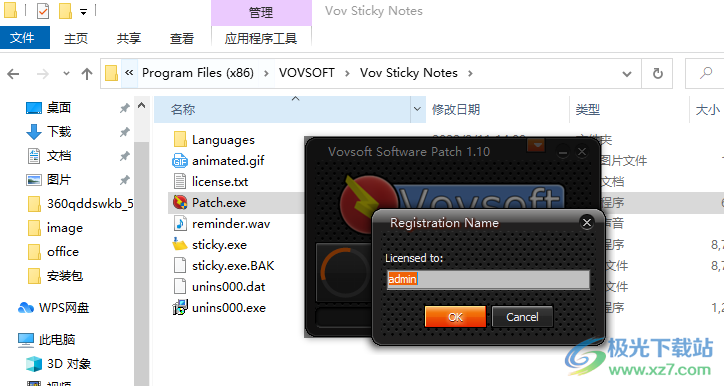Open 3D 对象 in navigation pane
The height and width of the screenshot is (386, 724).
(69, 364)
